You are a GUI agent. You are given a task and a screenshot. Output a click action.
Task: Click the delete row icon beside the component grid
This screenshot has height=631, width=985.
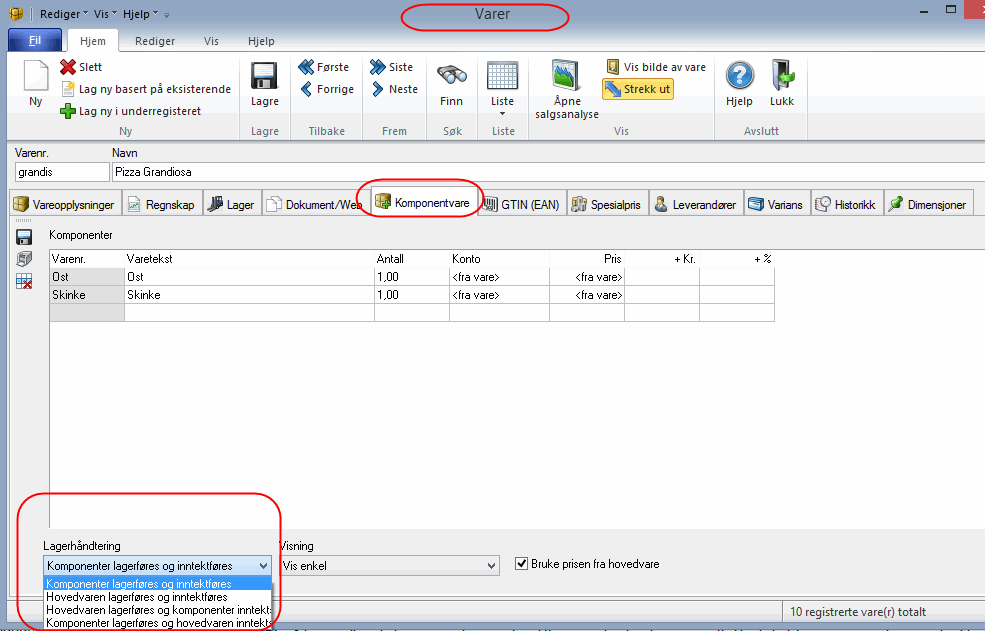click(x=24, y=281)
